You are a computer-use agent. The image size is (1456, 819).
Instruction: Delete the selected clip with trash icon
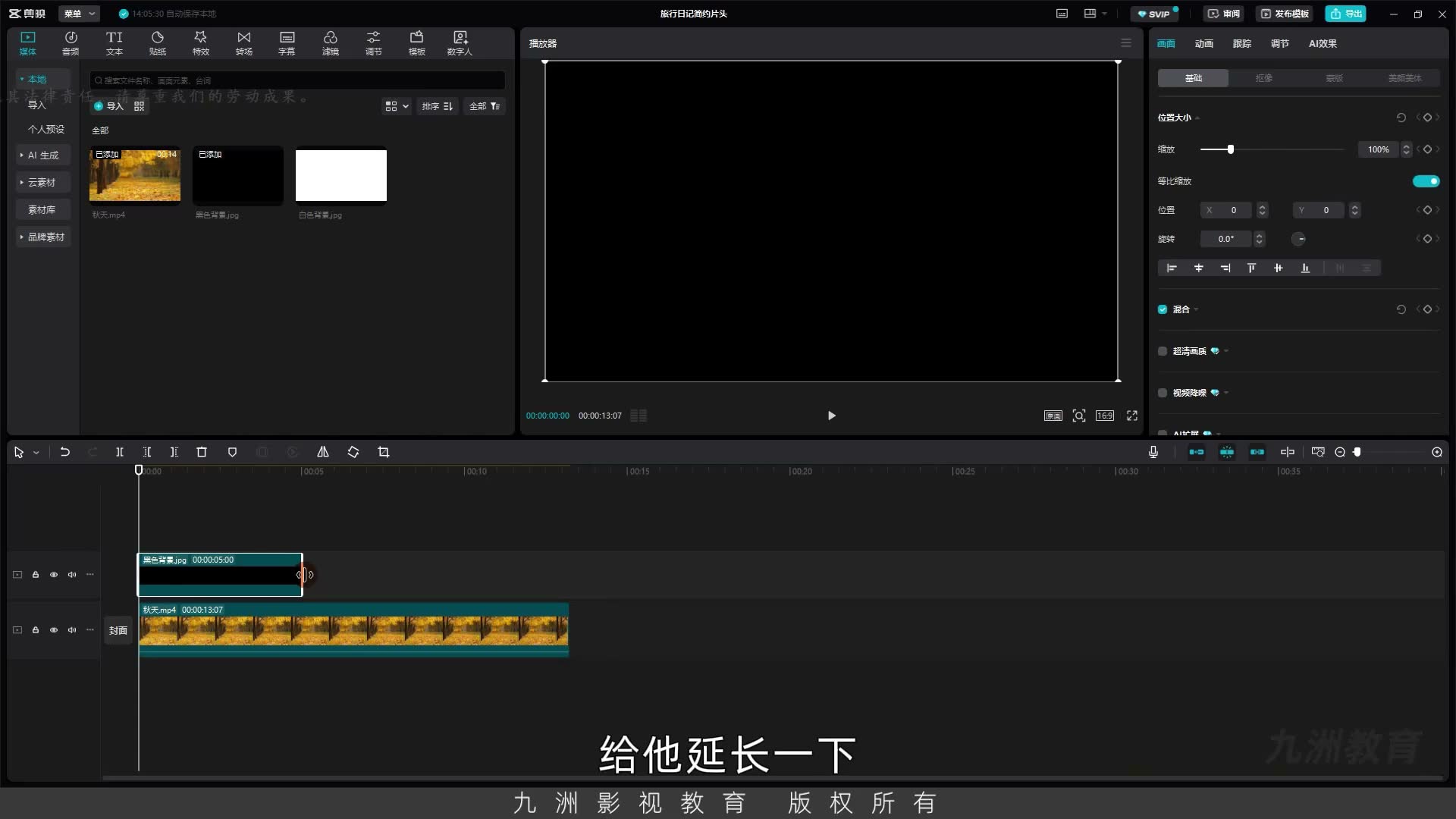click(202, 452)
